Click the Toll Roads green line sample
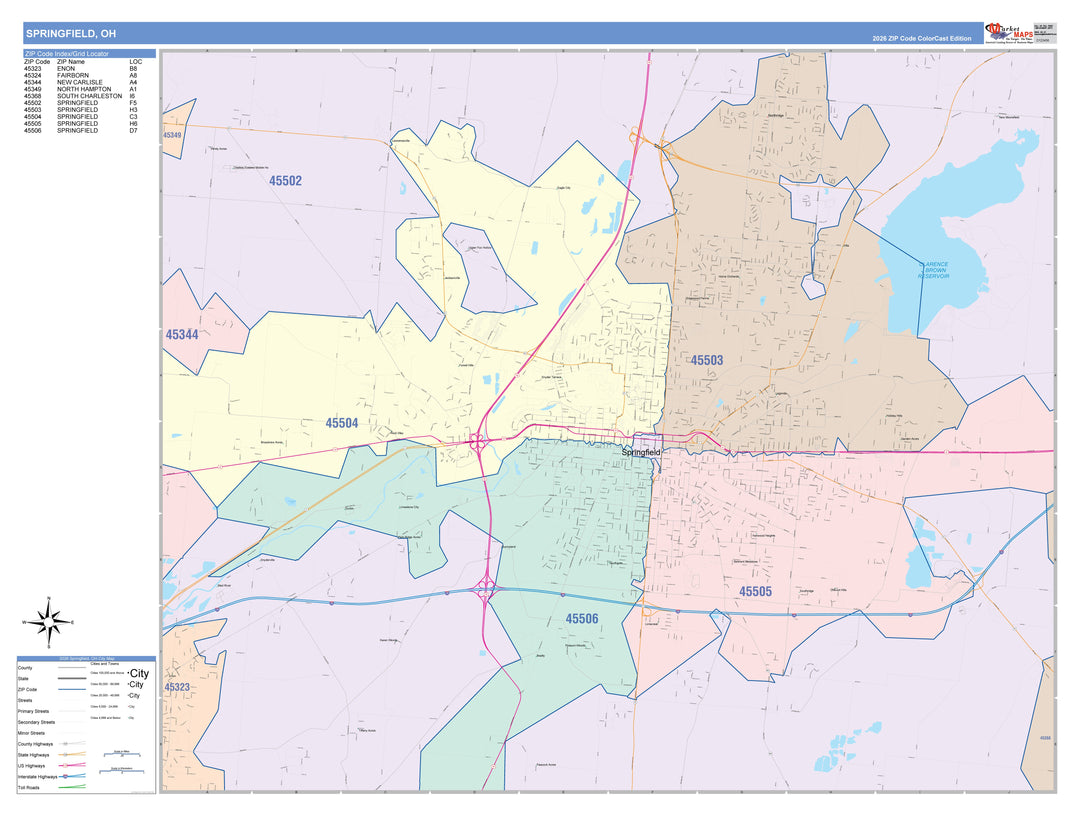 pyautogui.click(x=72, y=786)
